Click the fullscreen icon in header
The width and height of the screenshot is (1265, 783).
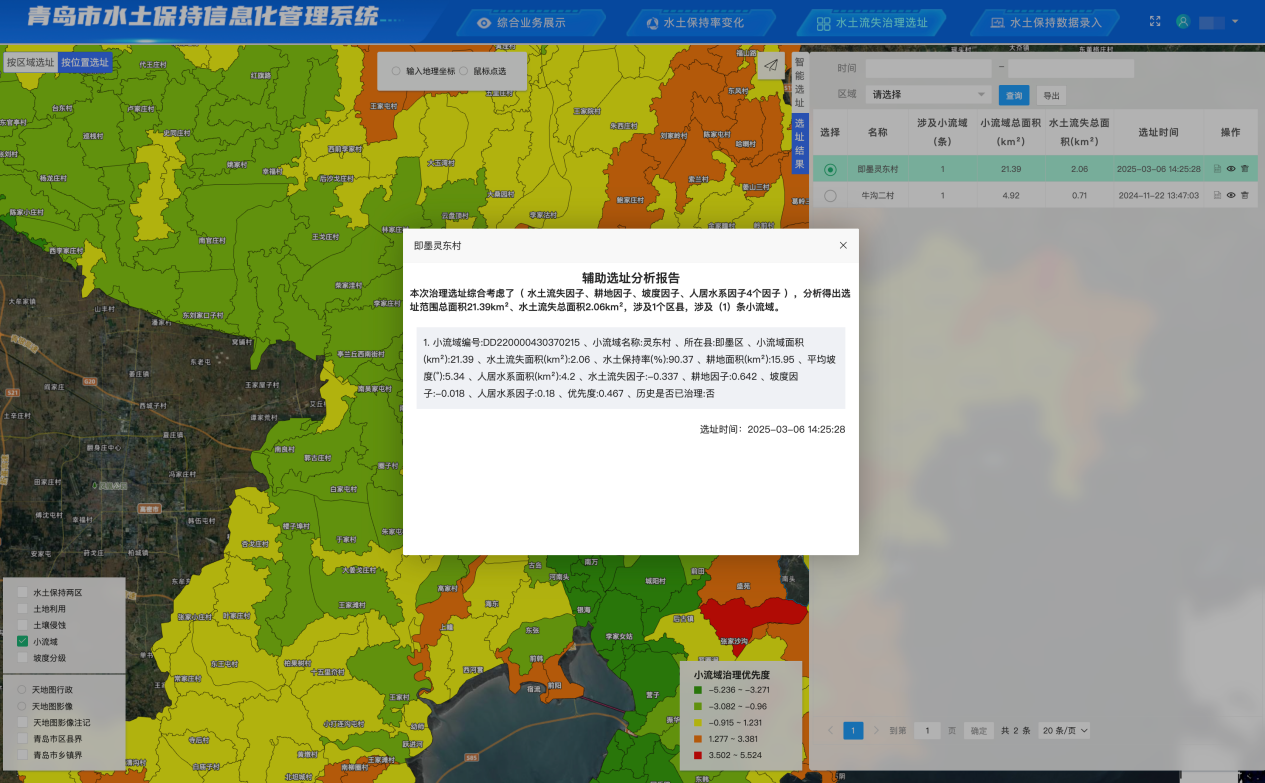(x=1155, y=21)
